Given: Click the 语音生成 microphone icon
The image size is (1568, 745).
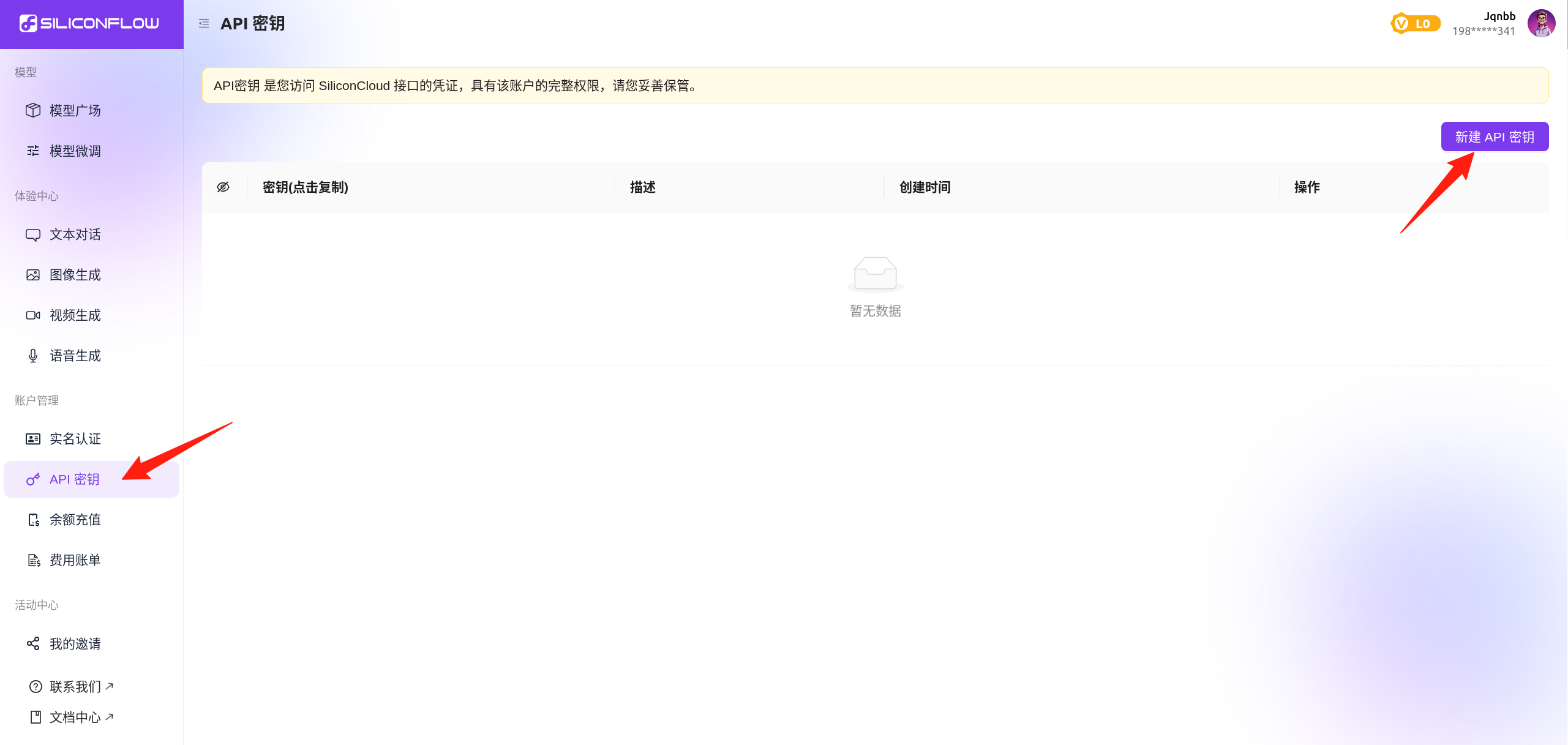Looking at the screenshot, I should [33, 356].
